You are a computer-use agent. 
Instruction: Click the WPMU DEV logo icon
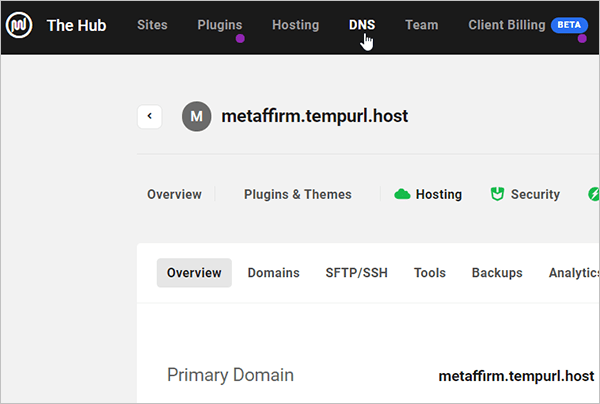coord(19,25)
